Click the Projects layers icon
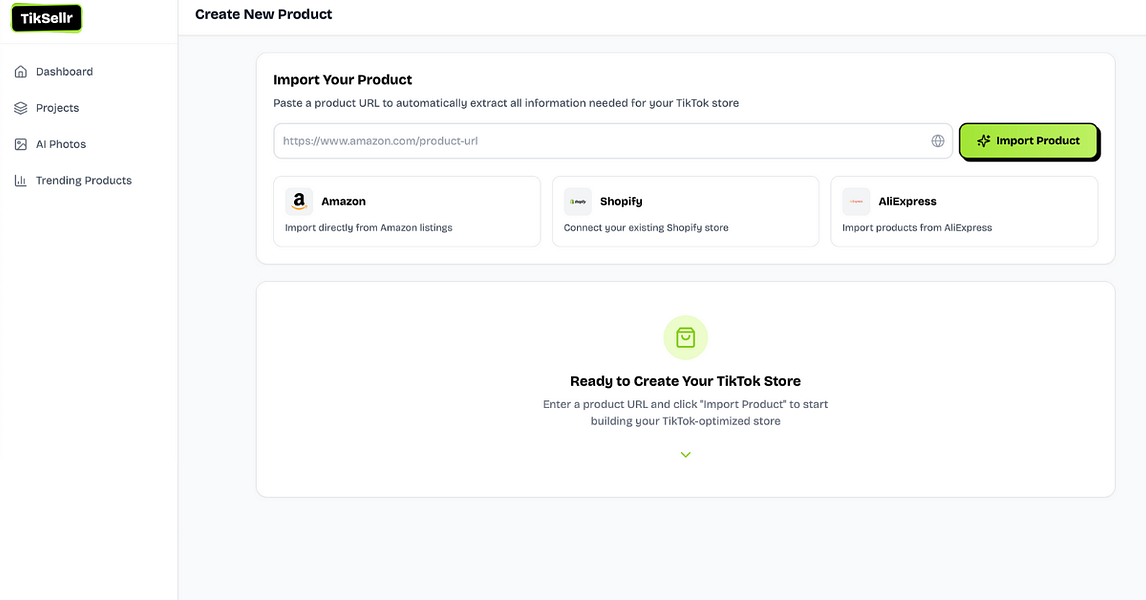 20,108
